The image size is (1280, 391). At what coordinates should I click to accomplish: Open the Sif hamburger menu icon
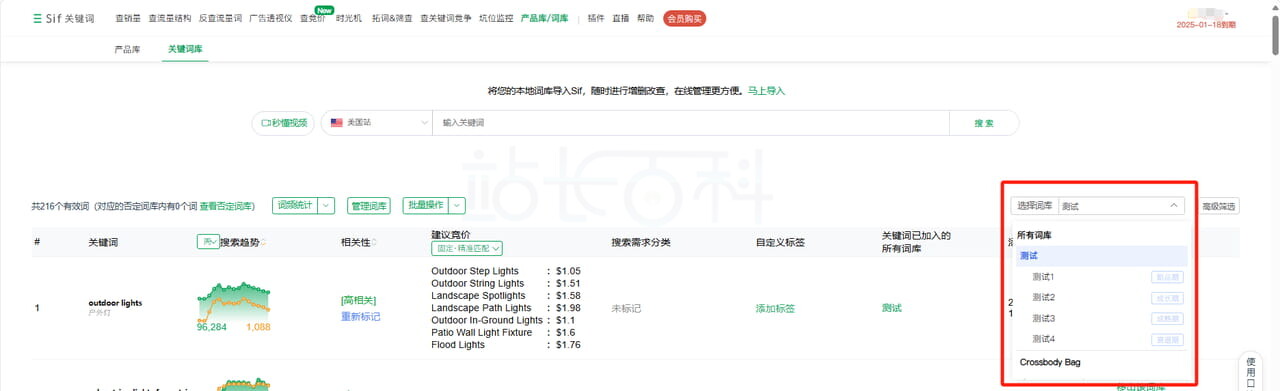(x=37, y=18)
